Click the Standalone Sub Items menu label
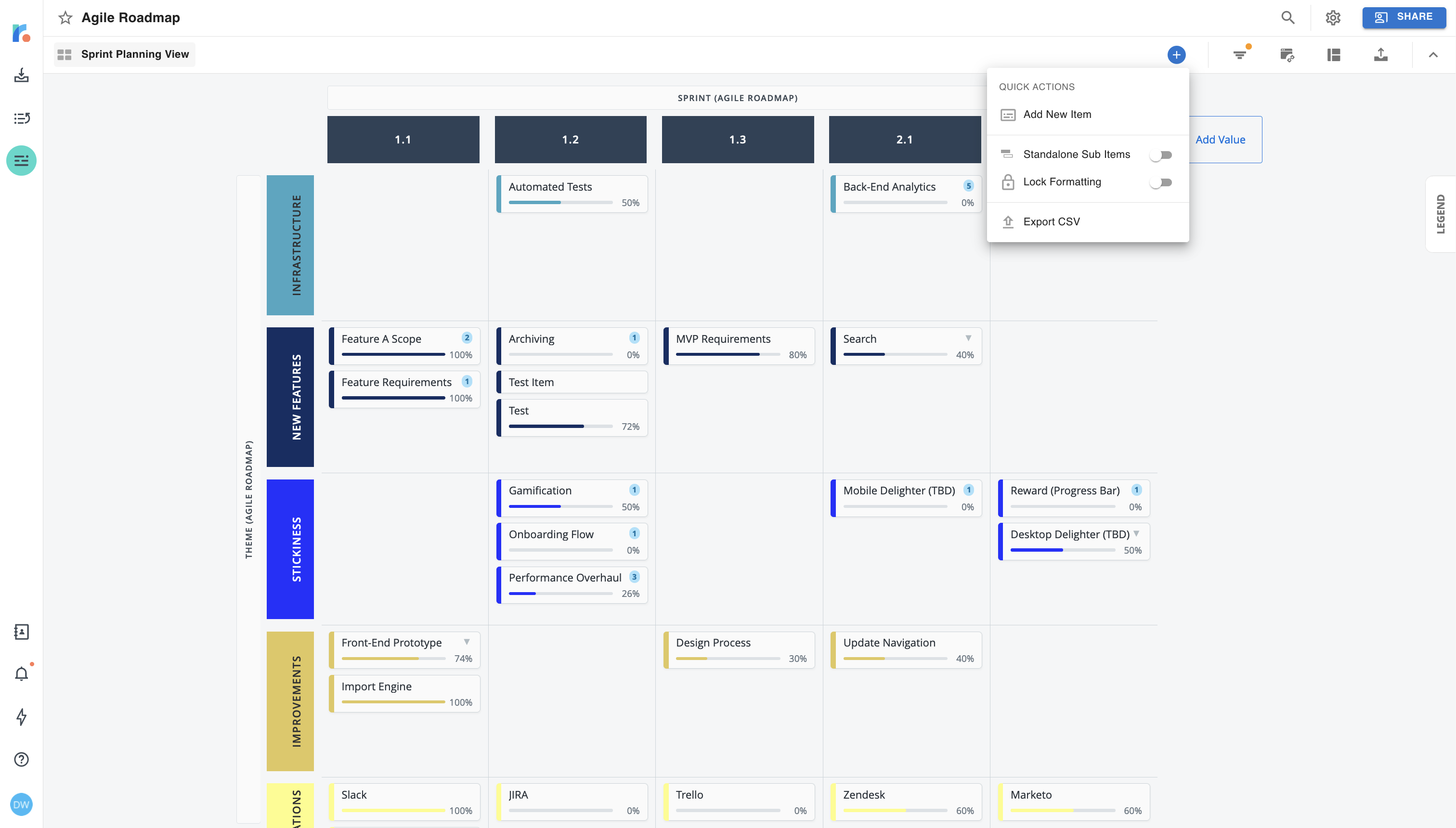This screenshot has width=1456, height=828. (x=1076, y=155)
